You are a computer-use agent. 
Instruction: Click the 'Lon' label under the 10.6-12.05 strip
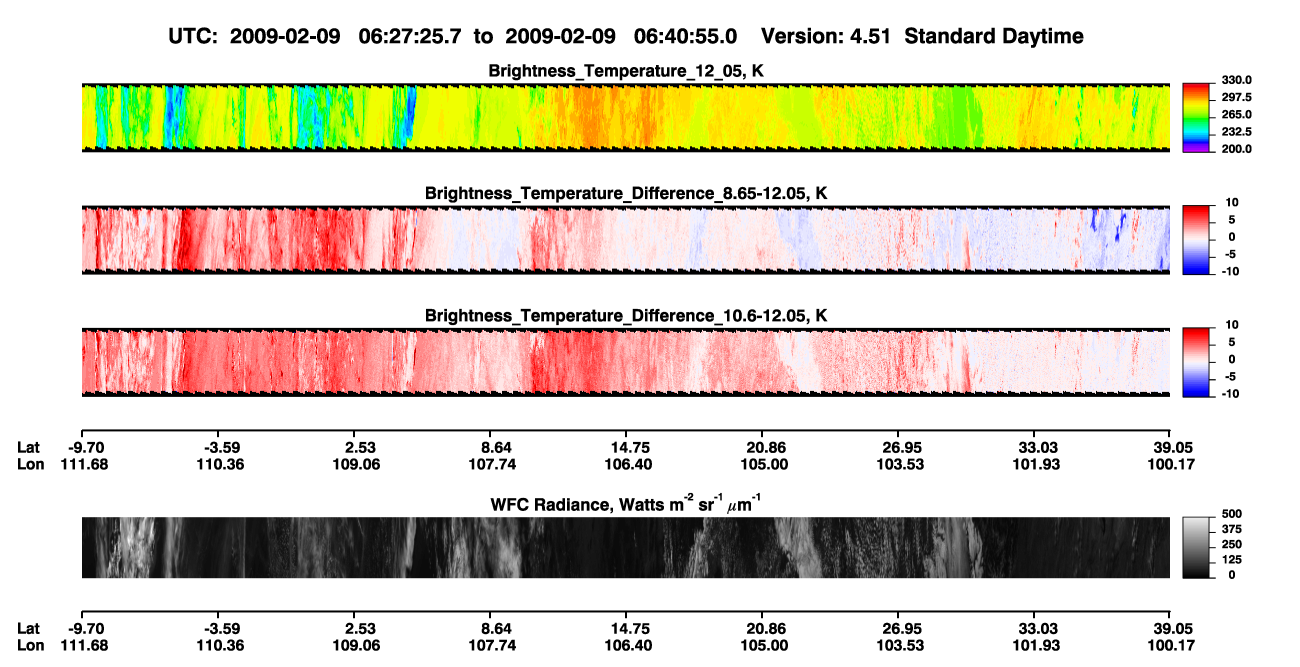click(30, 464)
